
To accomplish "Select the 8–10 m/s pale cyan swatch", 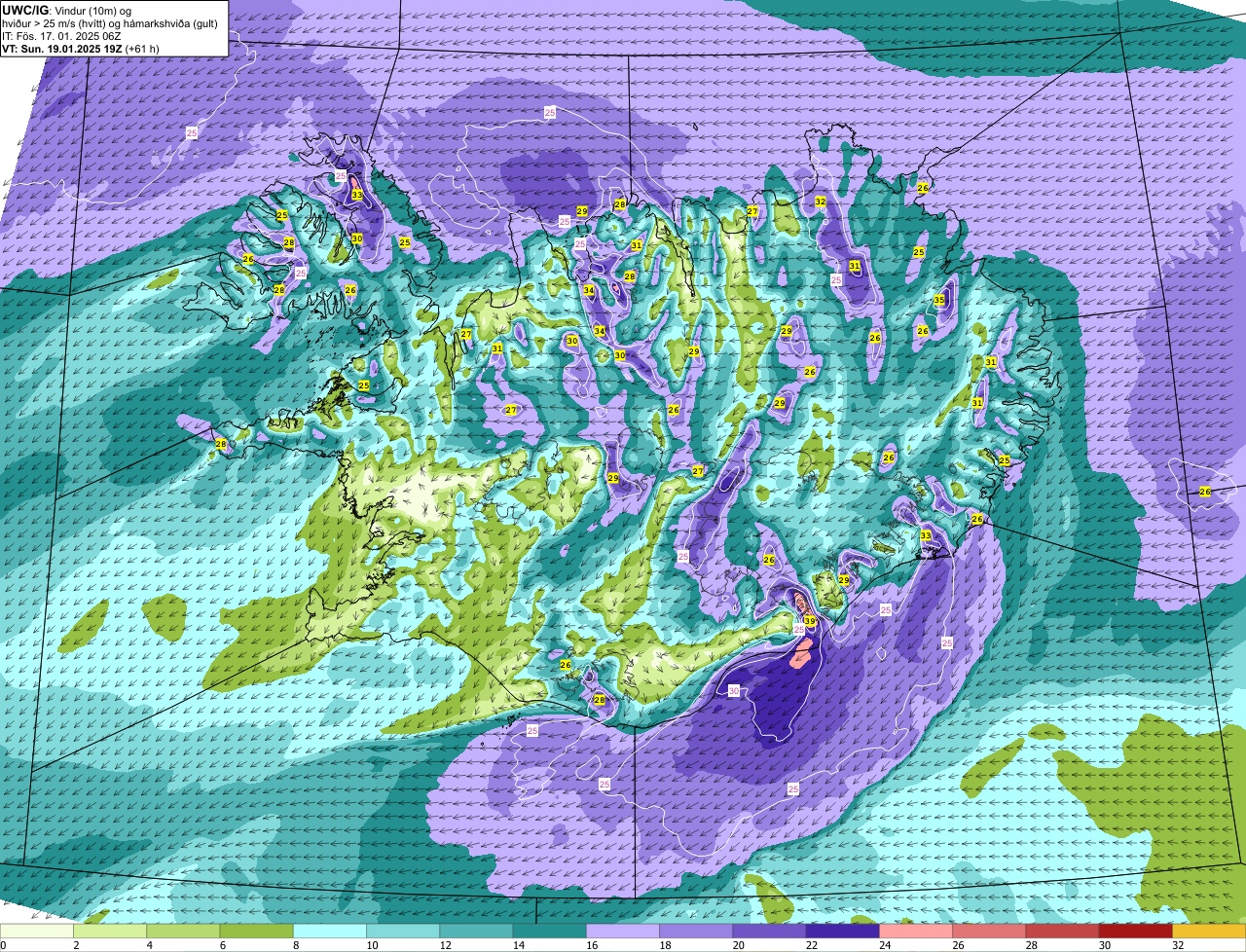I will tap(330, 932).
